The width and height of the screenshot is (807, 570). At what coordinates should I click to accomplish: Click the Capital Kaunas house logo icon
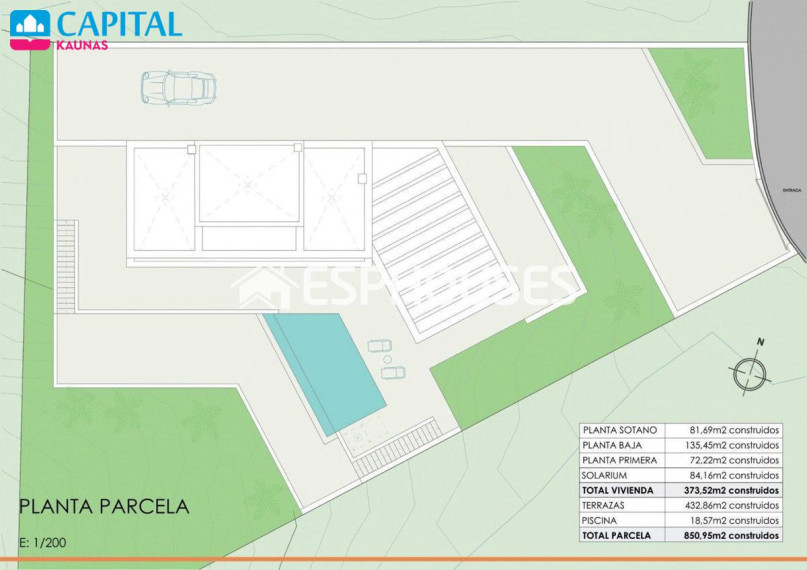[x=30, y=29]
